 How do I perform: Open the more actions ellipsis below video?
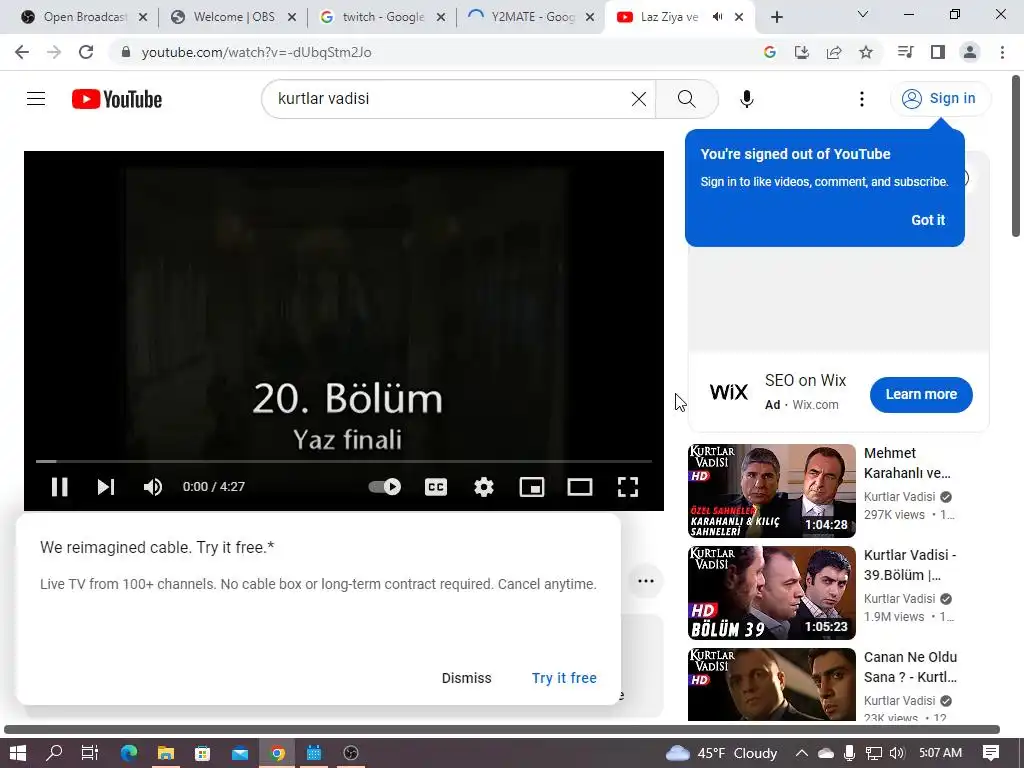tap(646, 581)
